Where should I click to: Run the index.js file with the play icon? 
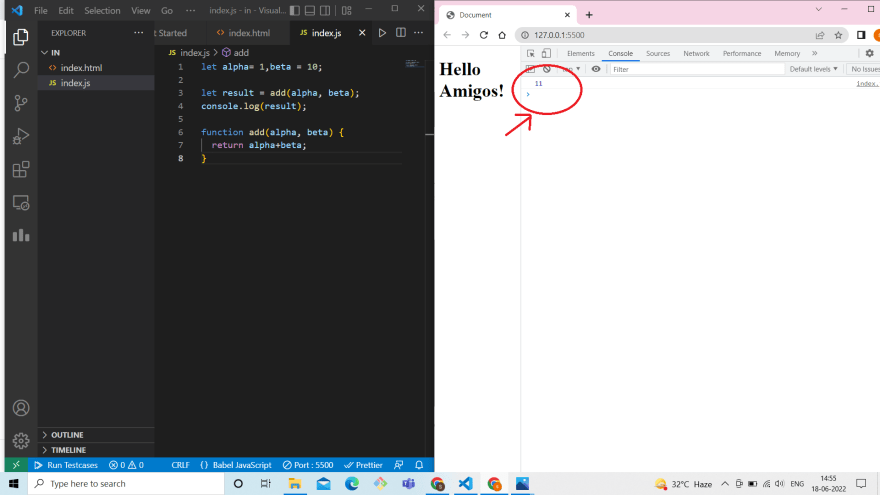click(382, 33)
